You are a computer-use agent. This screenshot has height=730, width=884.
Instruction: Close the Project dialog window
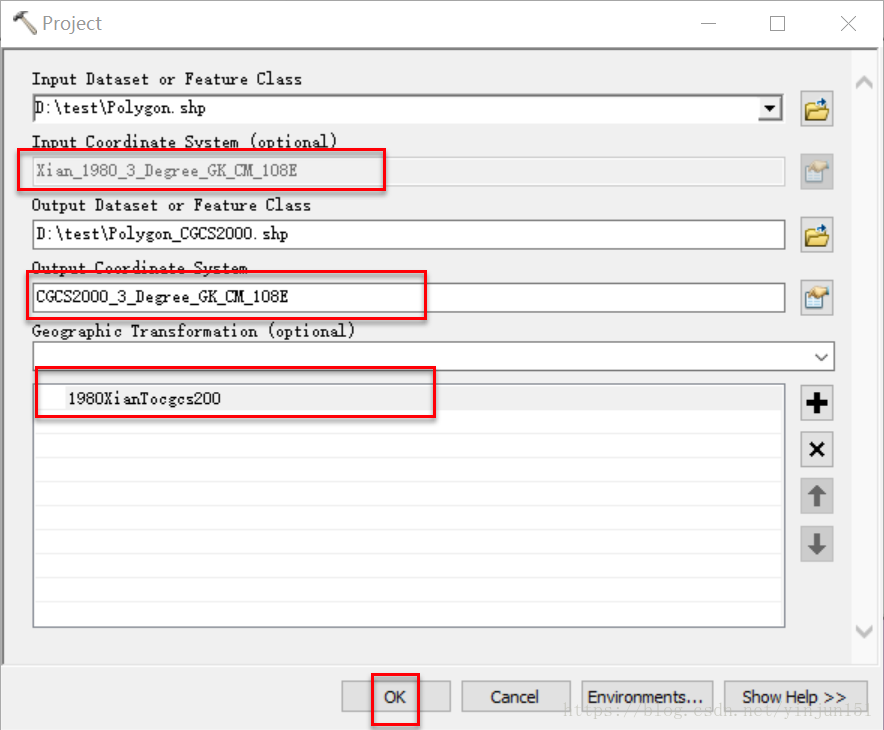pos(848,24)
